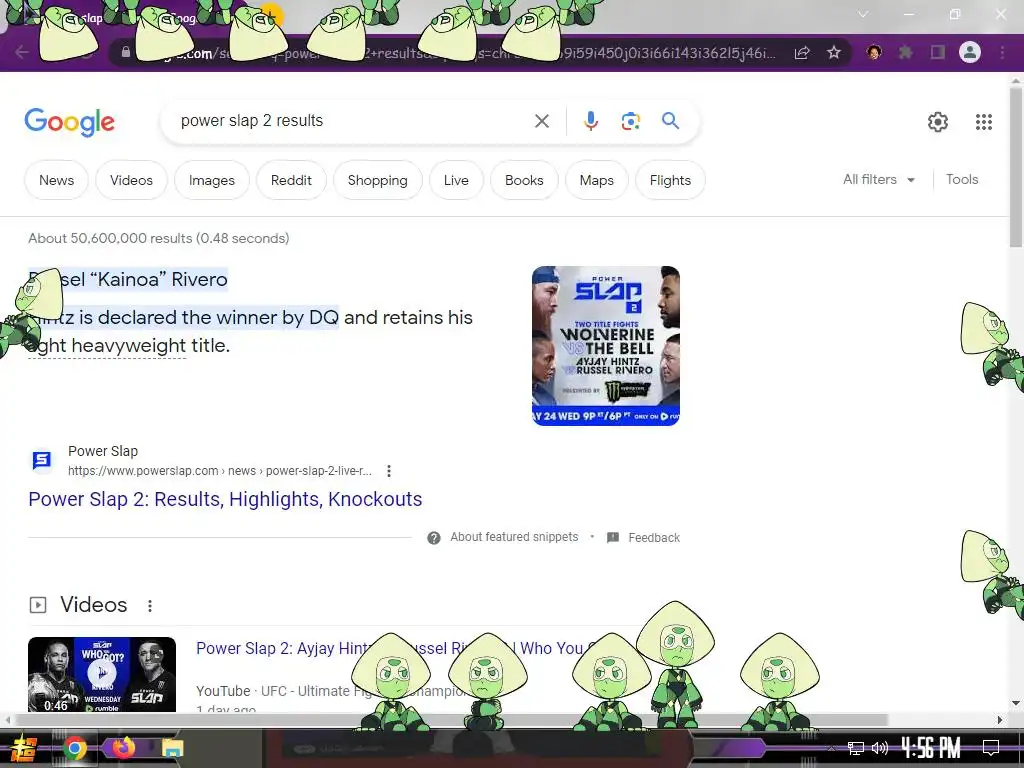The width and height of the screenshot is (1024, 768).
Task: Go to Google homepage via the logo
Action: click(69, 122)
